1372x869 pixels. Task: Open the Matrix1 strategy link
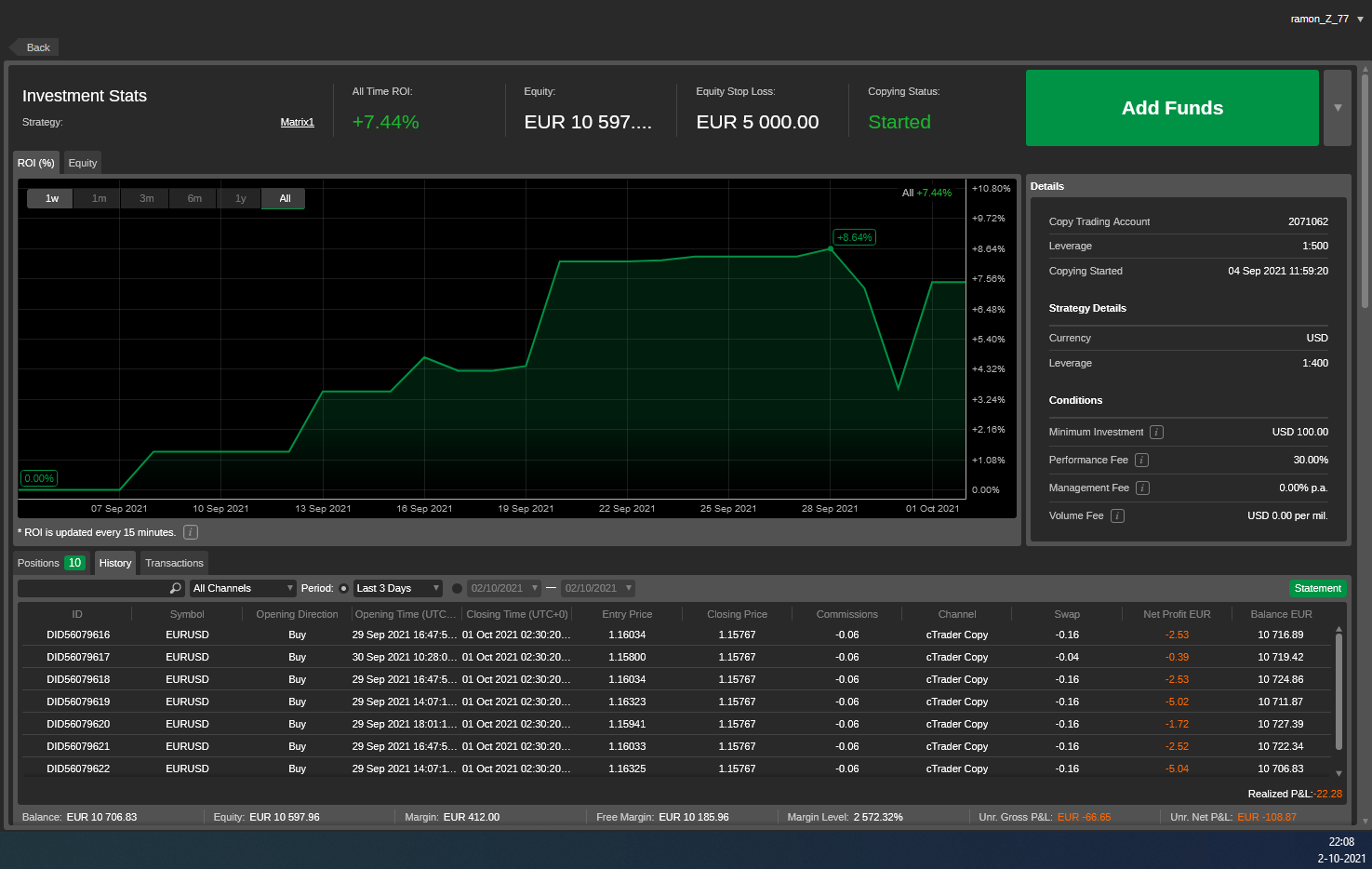click(298, 122)
